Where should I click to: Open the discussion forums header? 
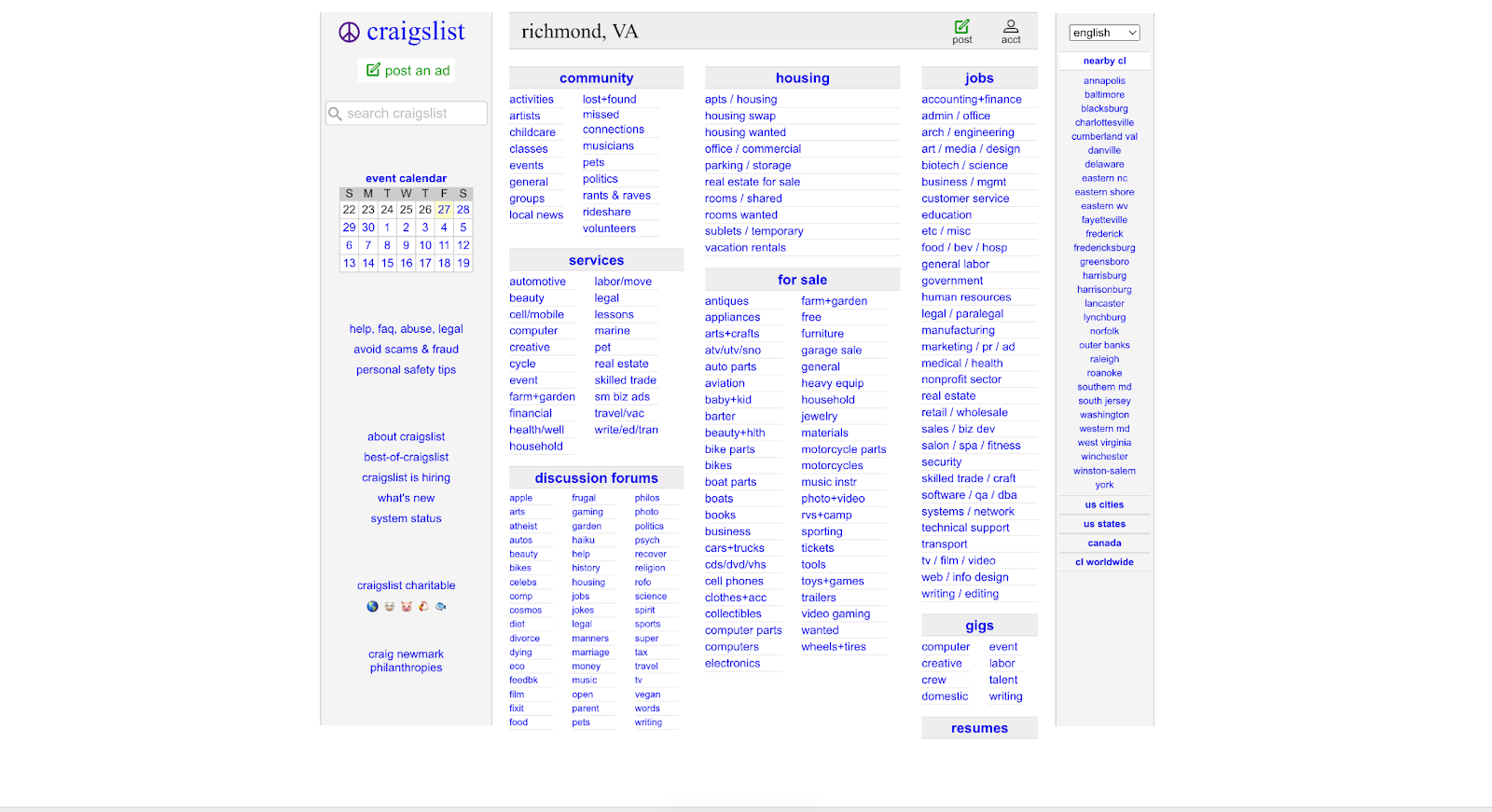tap(596, 478)
